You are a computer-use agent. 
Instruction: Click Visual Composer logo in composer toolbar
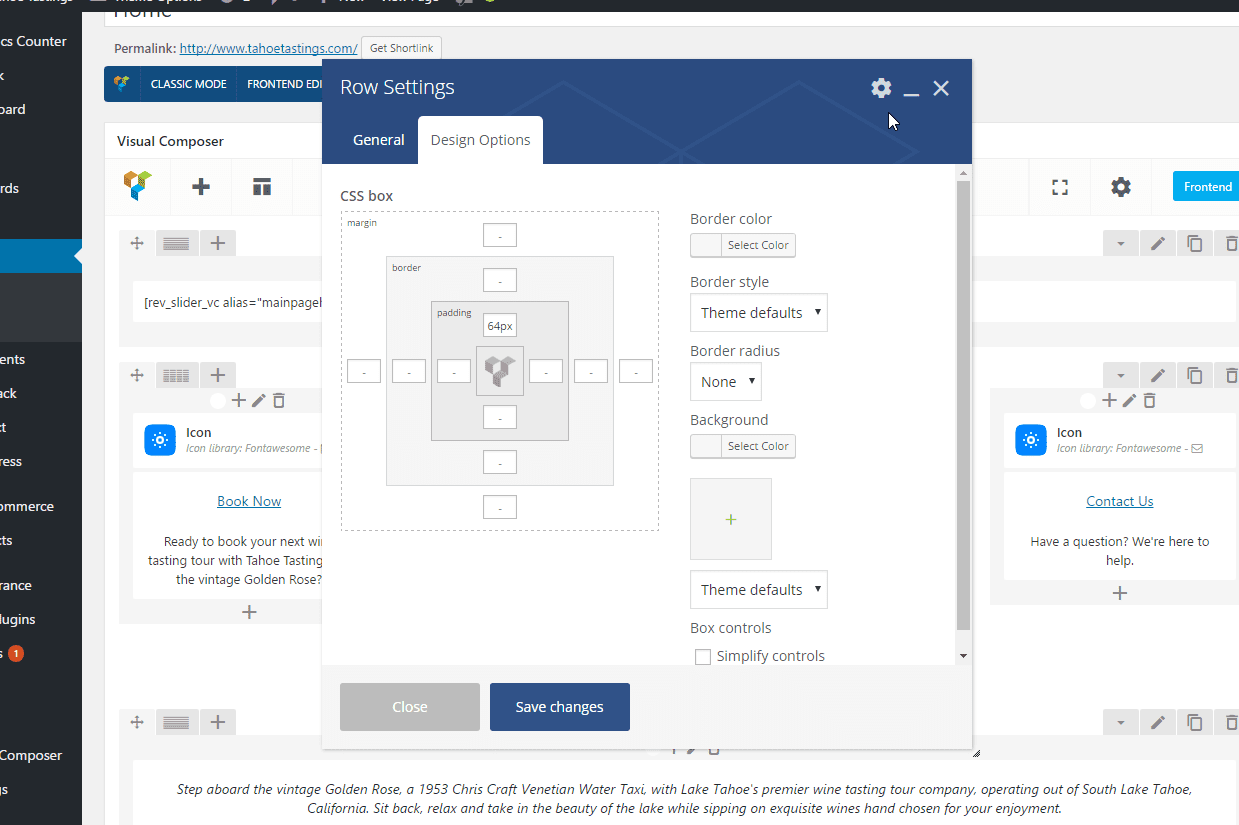pyautogui.click(x=138, y=186)
